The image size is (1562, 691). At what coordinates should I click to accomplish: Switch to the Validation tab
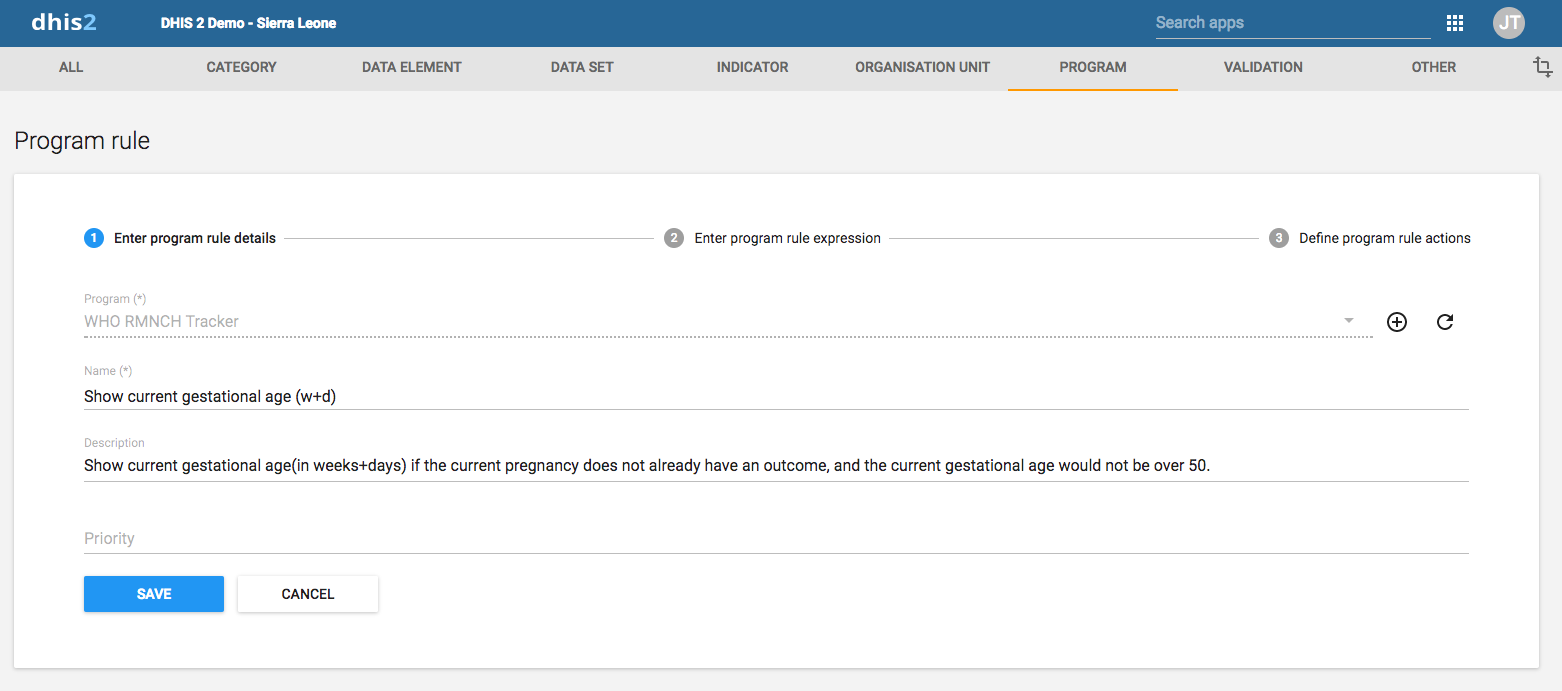1263,67
